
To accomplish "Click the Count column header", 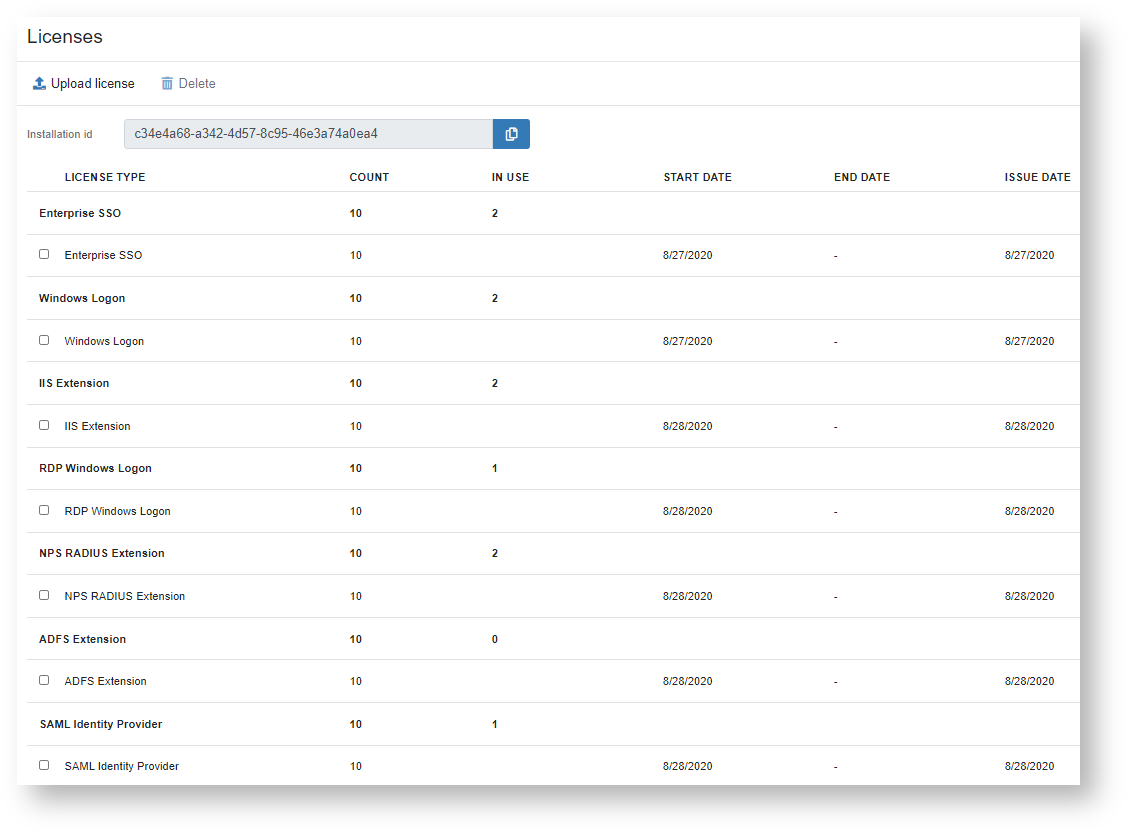I will pos(369,177).
